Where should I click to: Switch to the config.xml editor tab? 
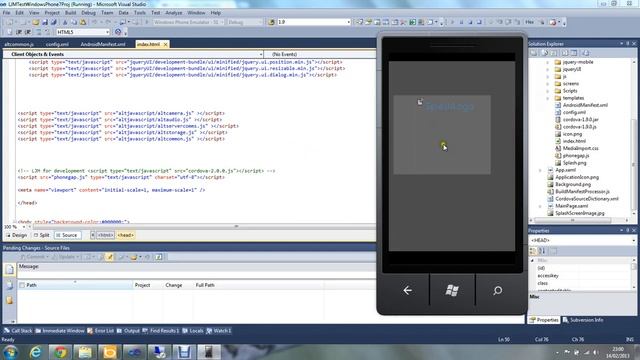coord(57,44)
